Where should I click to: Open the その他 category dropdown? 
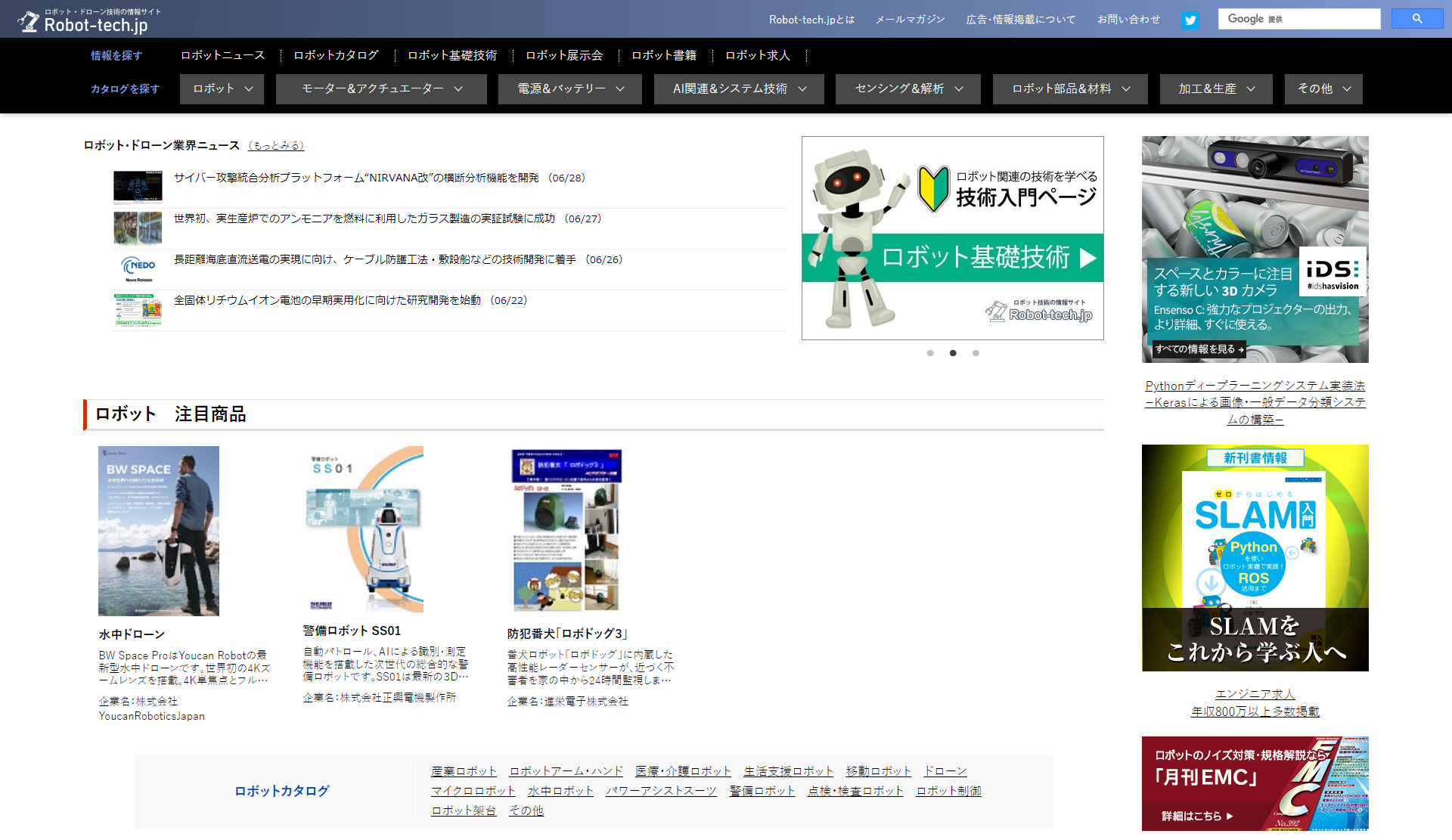point(1322,88)
